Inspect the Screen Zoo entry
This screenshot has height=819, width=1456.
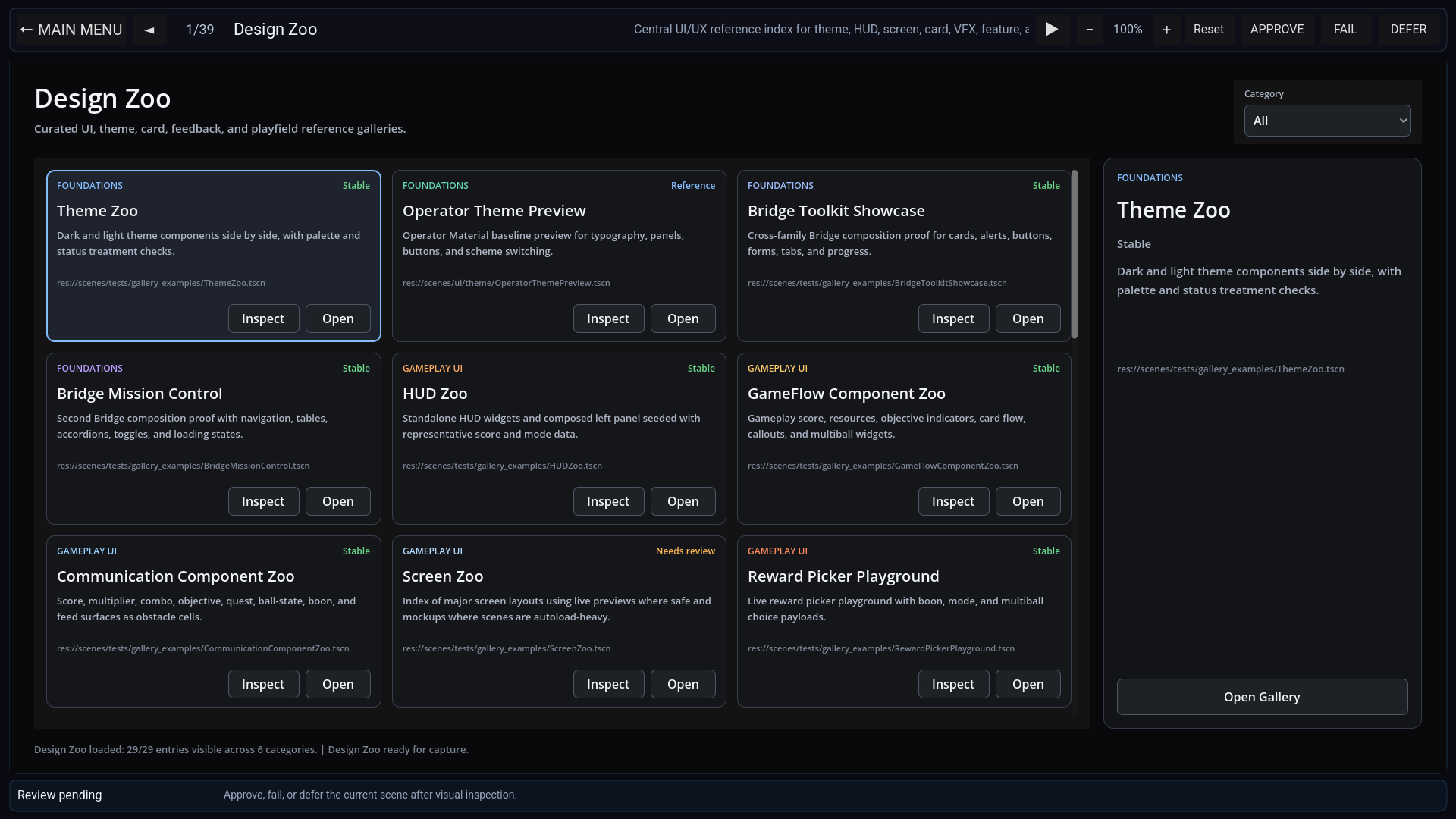[x=608, y=684]
